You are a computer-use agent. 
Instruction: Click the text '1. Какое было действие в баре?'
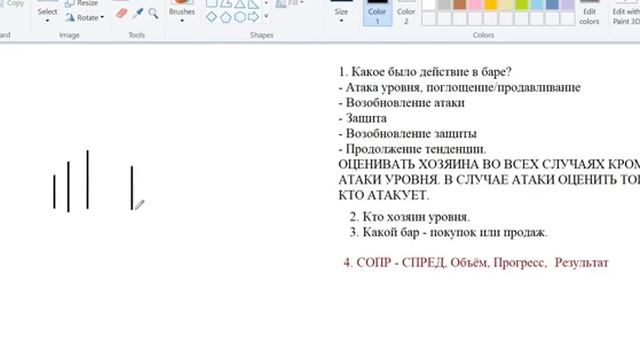tap(425, 72)
